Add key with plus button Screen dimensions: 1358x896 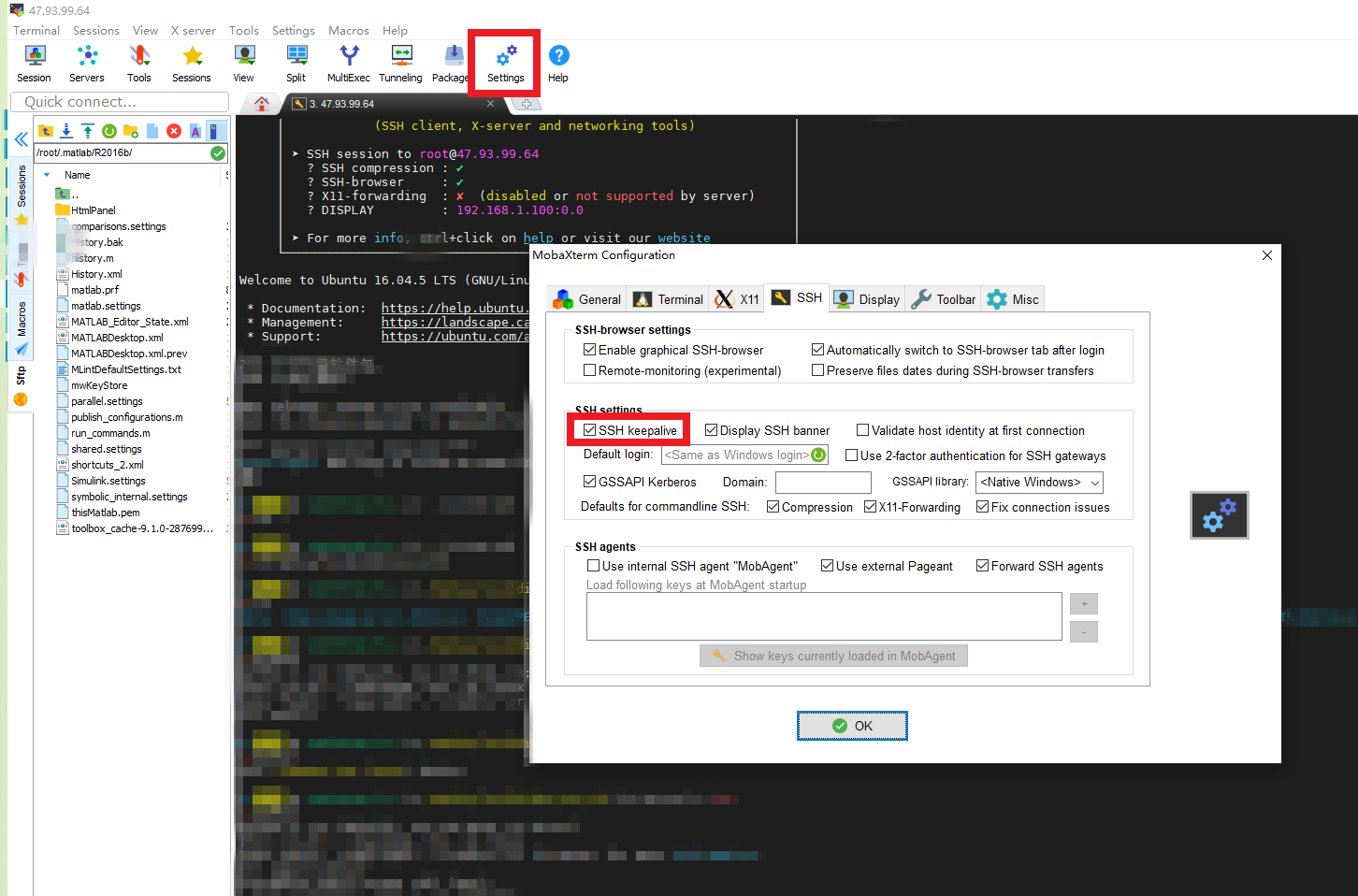click(x=1084, y=603)
